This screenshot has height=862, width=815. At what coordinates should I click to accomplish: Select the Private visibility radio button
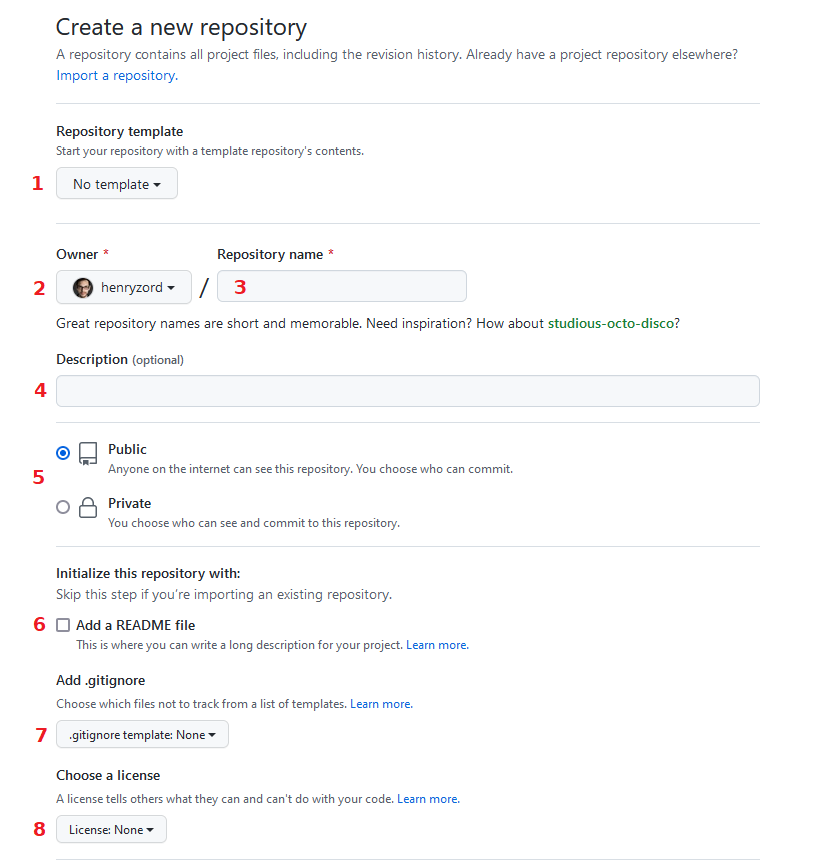(x=63, y=507)
